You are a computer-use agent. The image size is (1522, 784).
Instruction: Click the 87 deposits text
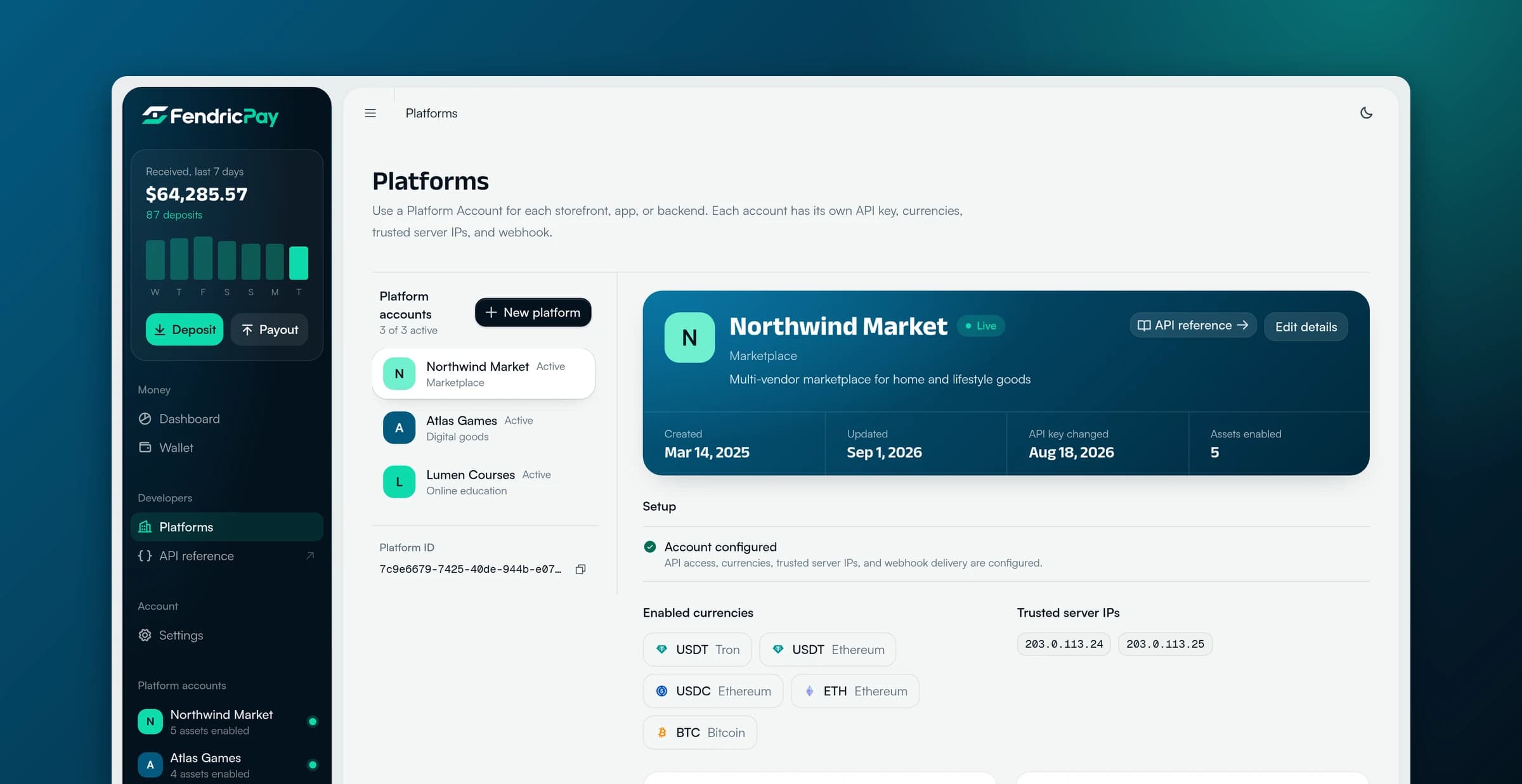tap(174, 215)
